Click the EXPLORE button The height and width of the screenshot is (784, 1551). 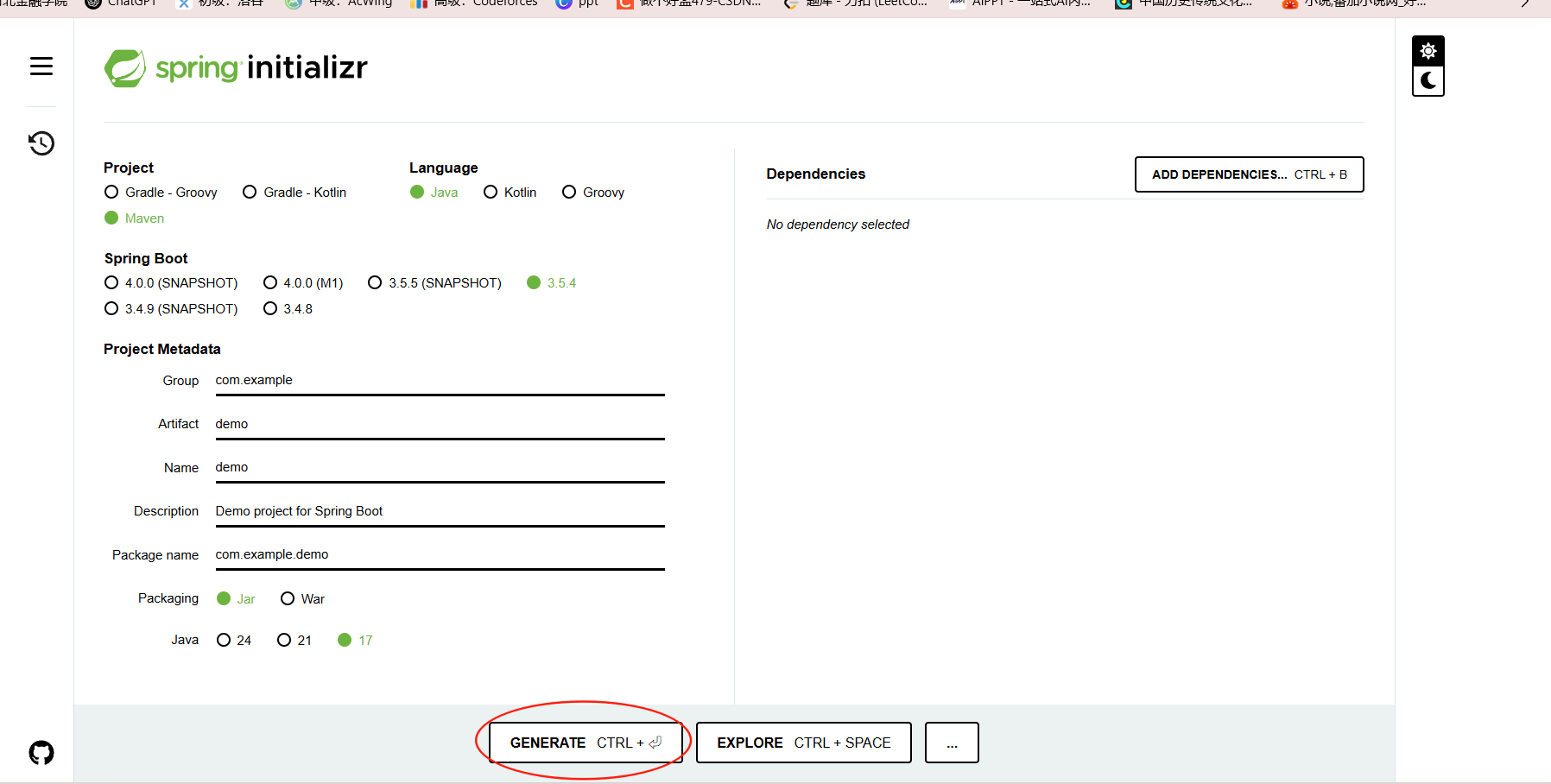pyautogui.click(x=803, y=743)
